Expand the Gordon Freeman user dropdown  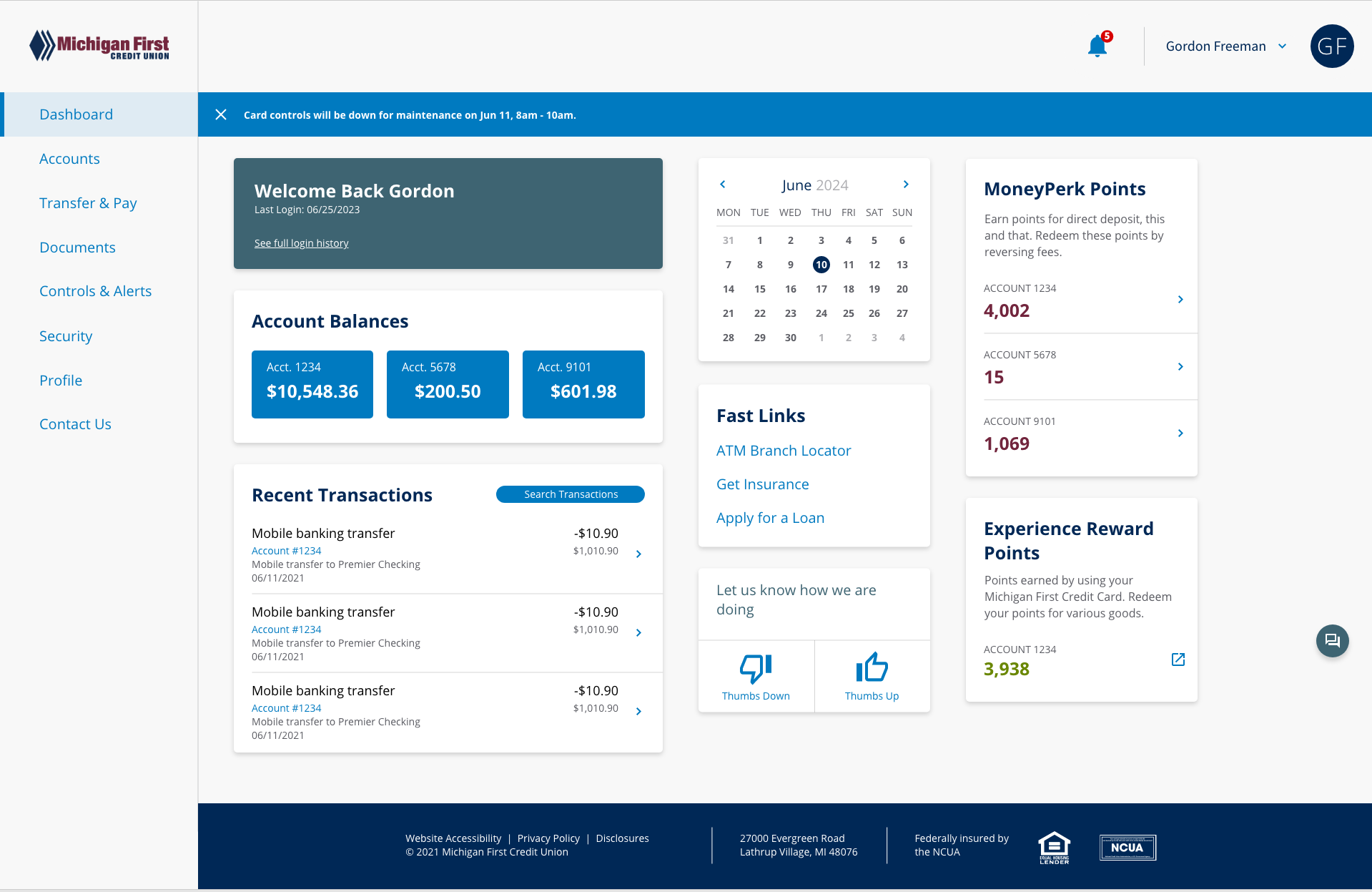(x=1282, y=46)
